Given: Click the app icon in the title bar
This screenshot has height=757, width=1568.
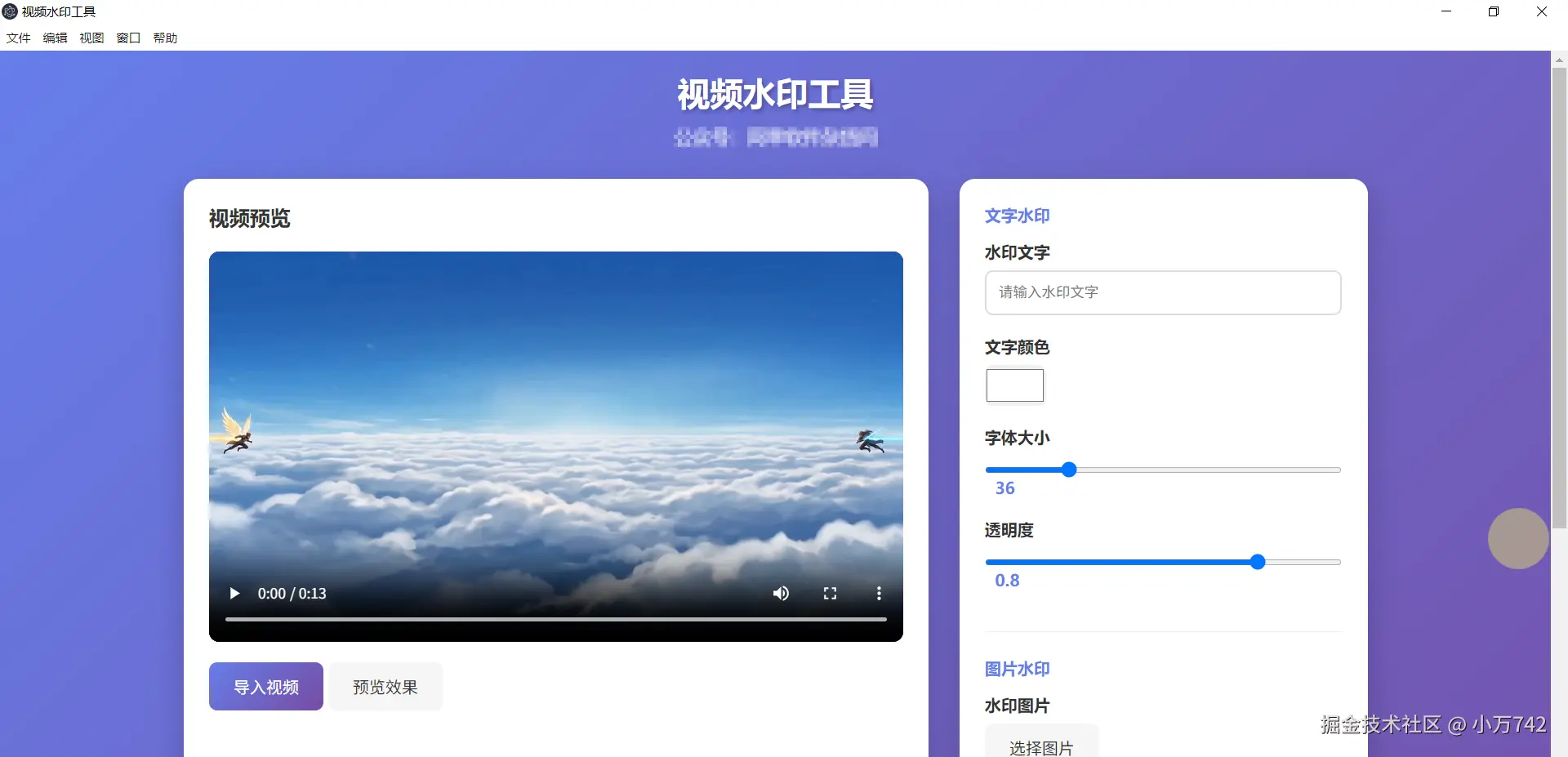Looking at the screenshot, I should pos(10,11).
